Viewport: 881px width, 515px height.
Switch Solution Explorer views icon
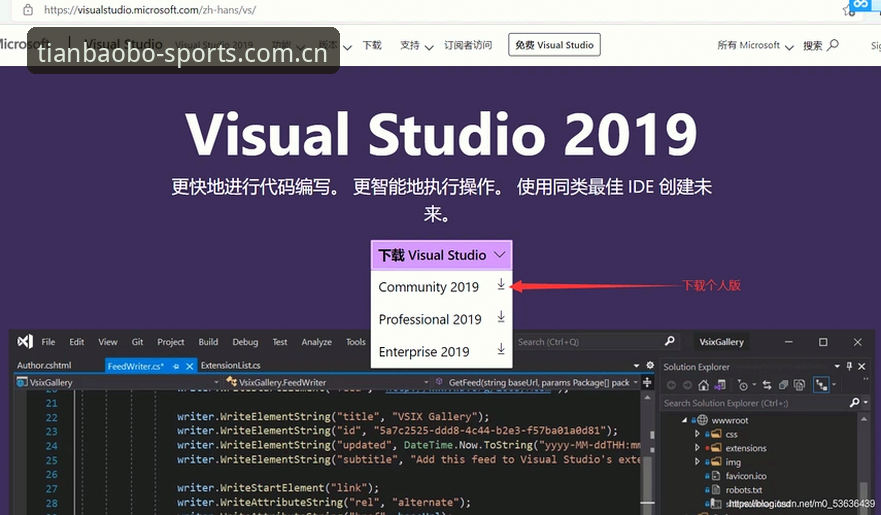720,385
